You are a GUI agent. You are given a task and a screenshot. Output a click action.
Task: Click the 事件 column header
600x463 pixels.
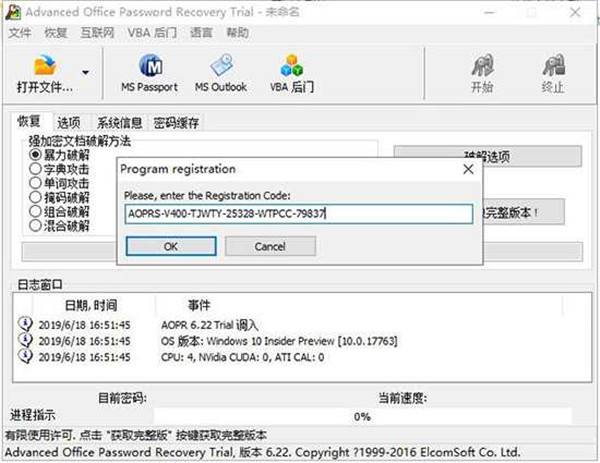point(199,305)
